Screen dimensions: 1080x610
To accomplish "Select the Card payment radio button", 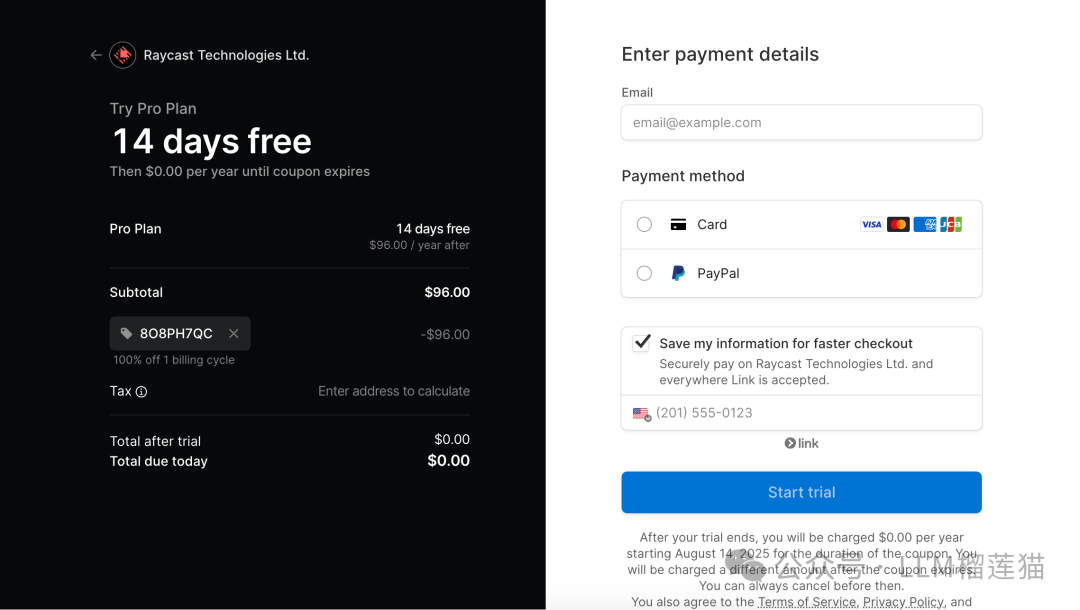I will 644,225.
